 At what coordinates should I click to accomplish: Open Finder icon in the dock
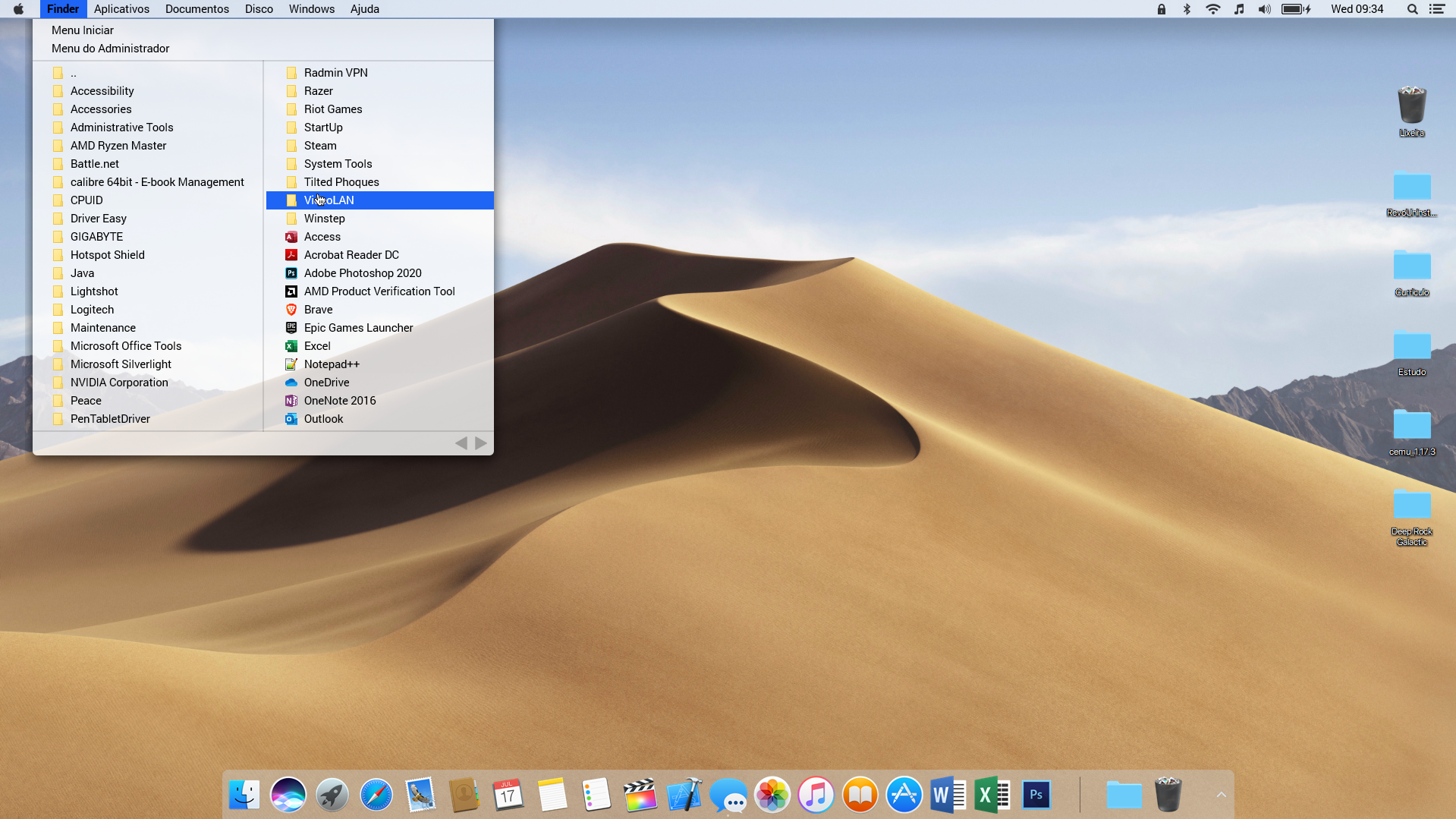244,795
